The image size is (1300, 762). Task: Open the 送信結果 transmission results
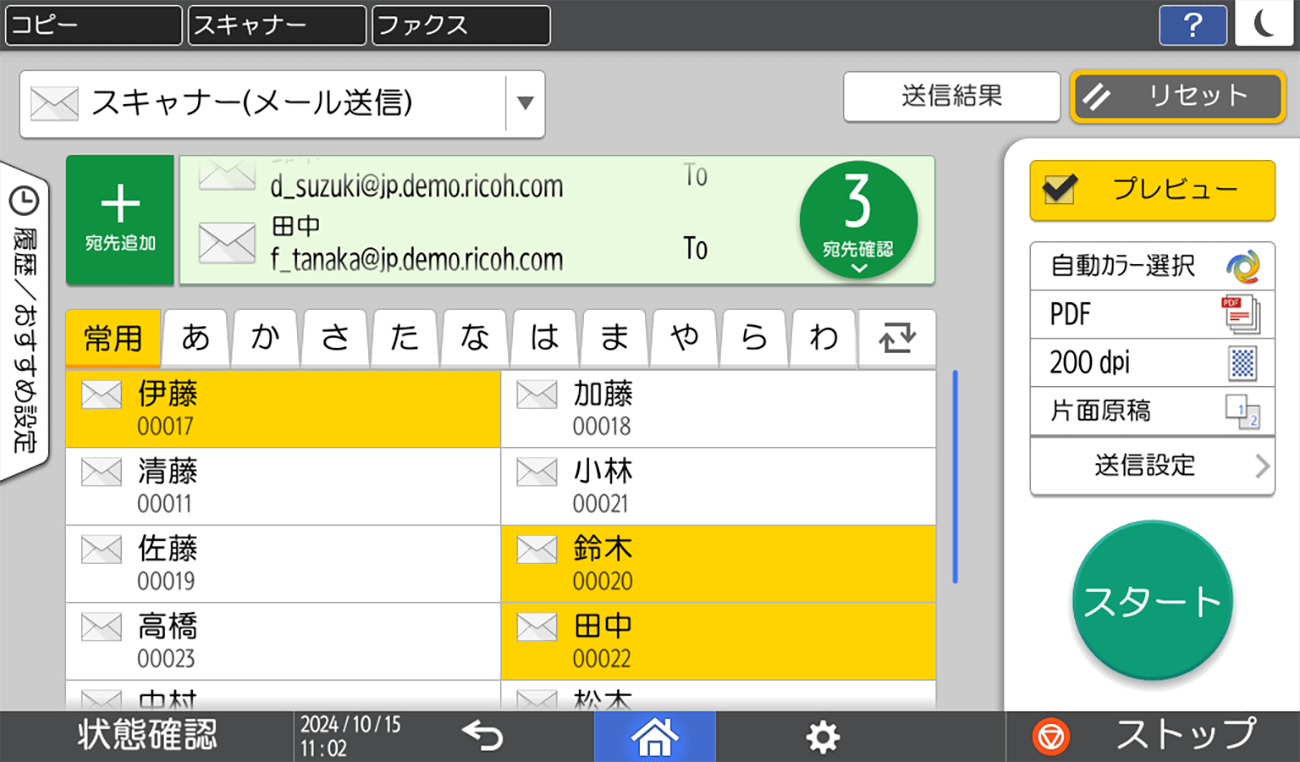(951, 96)
